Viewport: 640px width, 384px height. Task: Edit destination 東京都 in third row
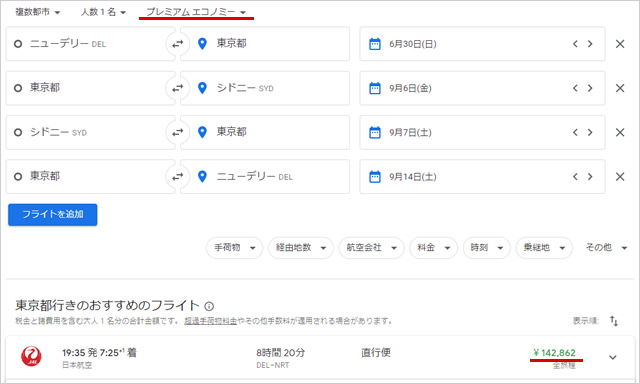click(265, 132)
